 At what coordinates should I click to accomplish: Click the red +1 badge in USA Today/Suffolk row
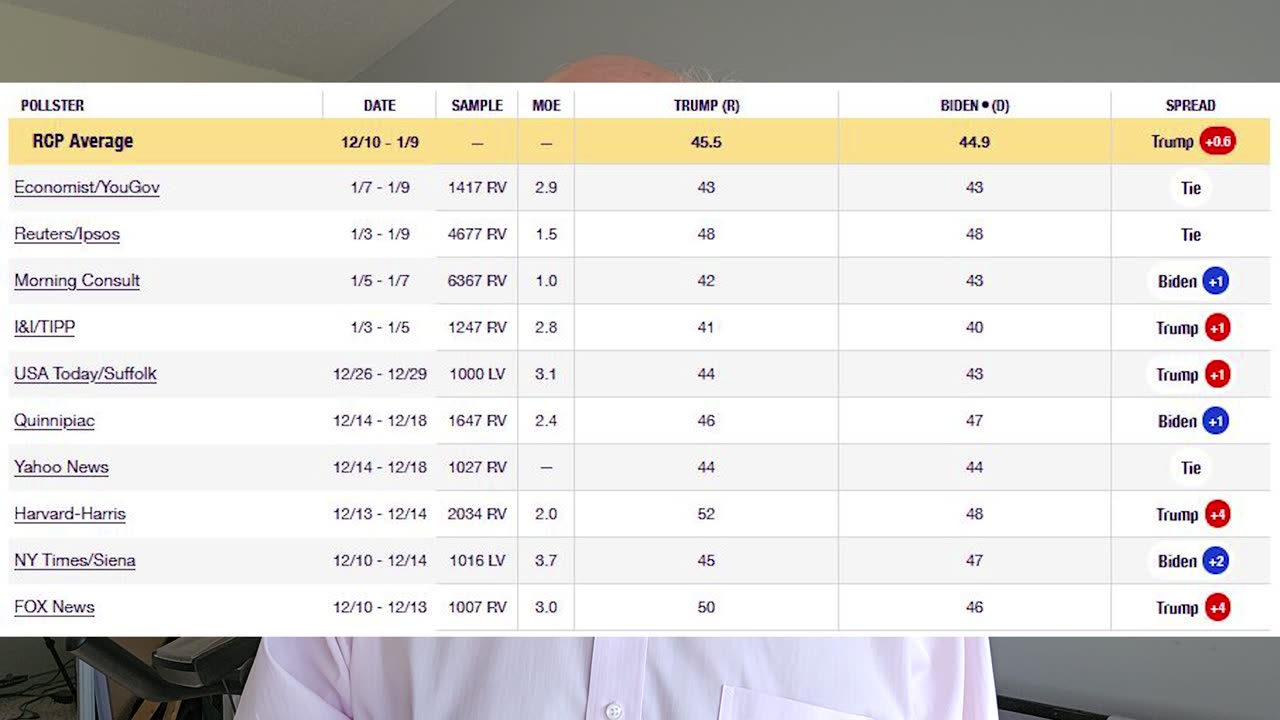click(1217, 374)
